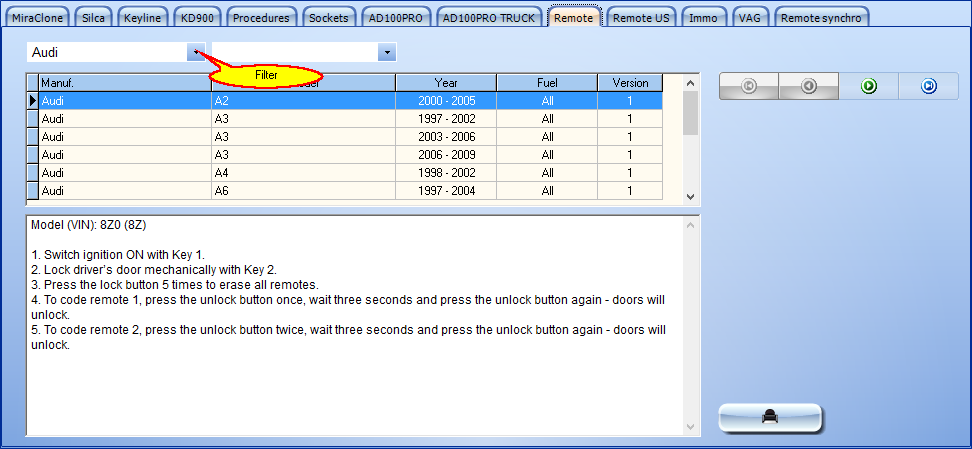Screen dimensions: 972x449
Task: Click the row indicator for Audi A2
Action: 33,100
